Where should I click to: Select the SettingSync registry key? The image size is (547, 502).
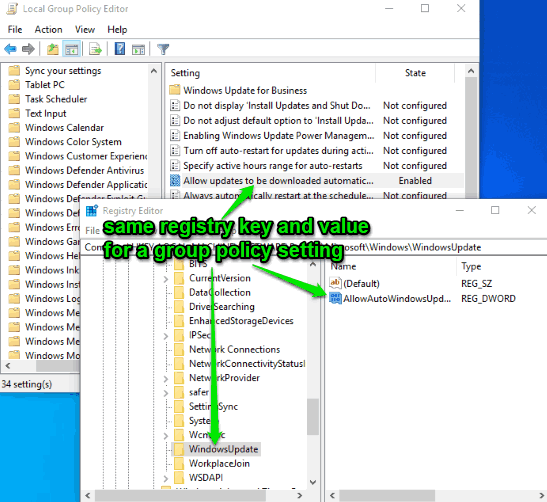pos(213,406)
